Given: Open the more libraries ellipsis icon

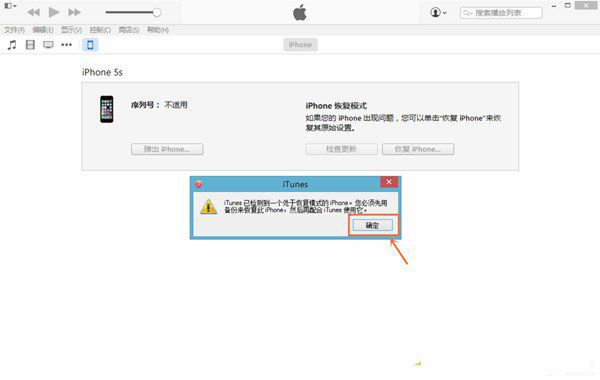Looking at the screenshot, I should tap(67, 45).
